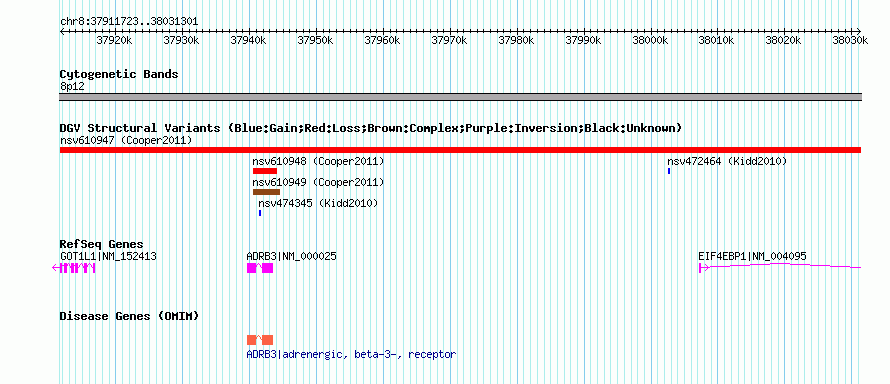The height and width of the screenshot is (384, 890).
Task: Open the nsv472464 (Kidd2010) label
Action: tap(727, 161)
